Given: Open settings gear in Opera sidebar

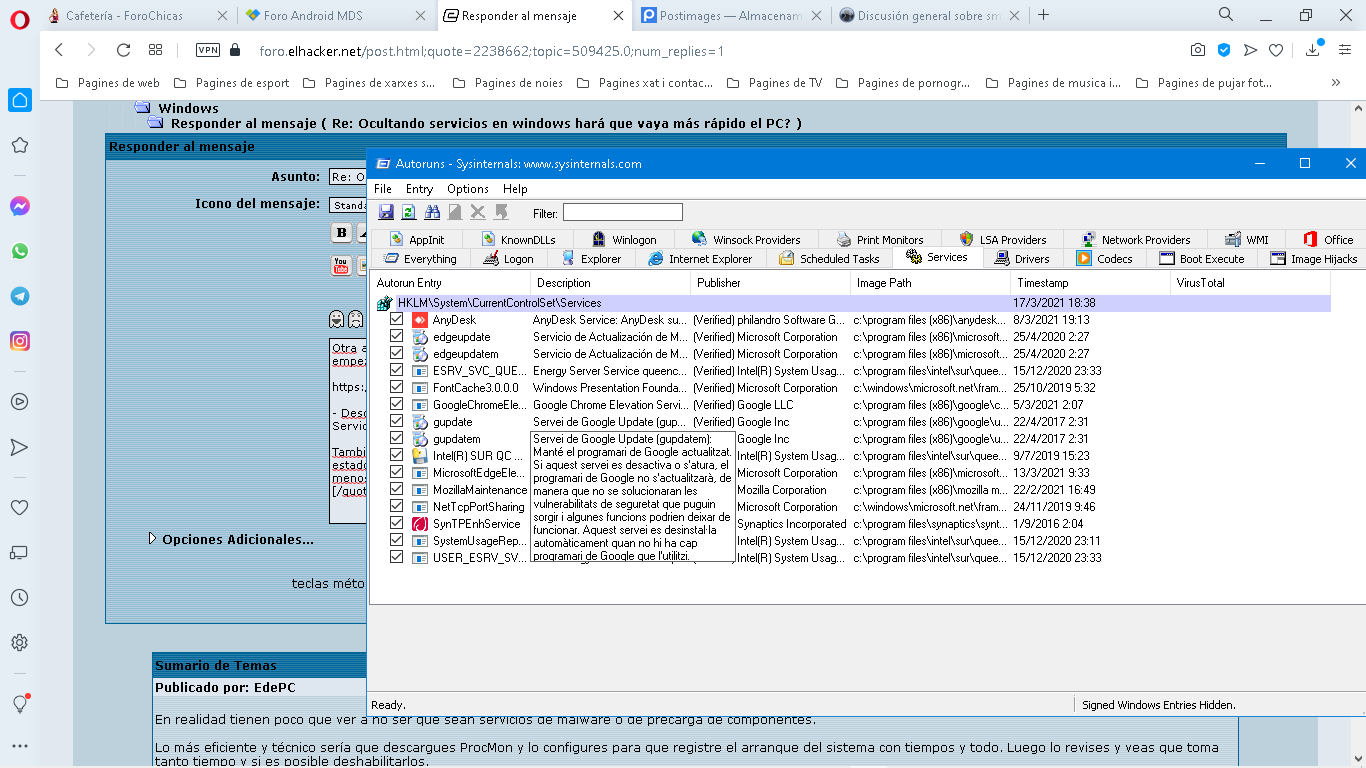Looking at the screenshot, I should click(19, 642).
